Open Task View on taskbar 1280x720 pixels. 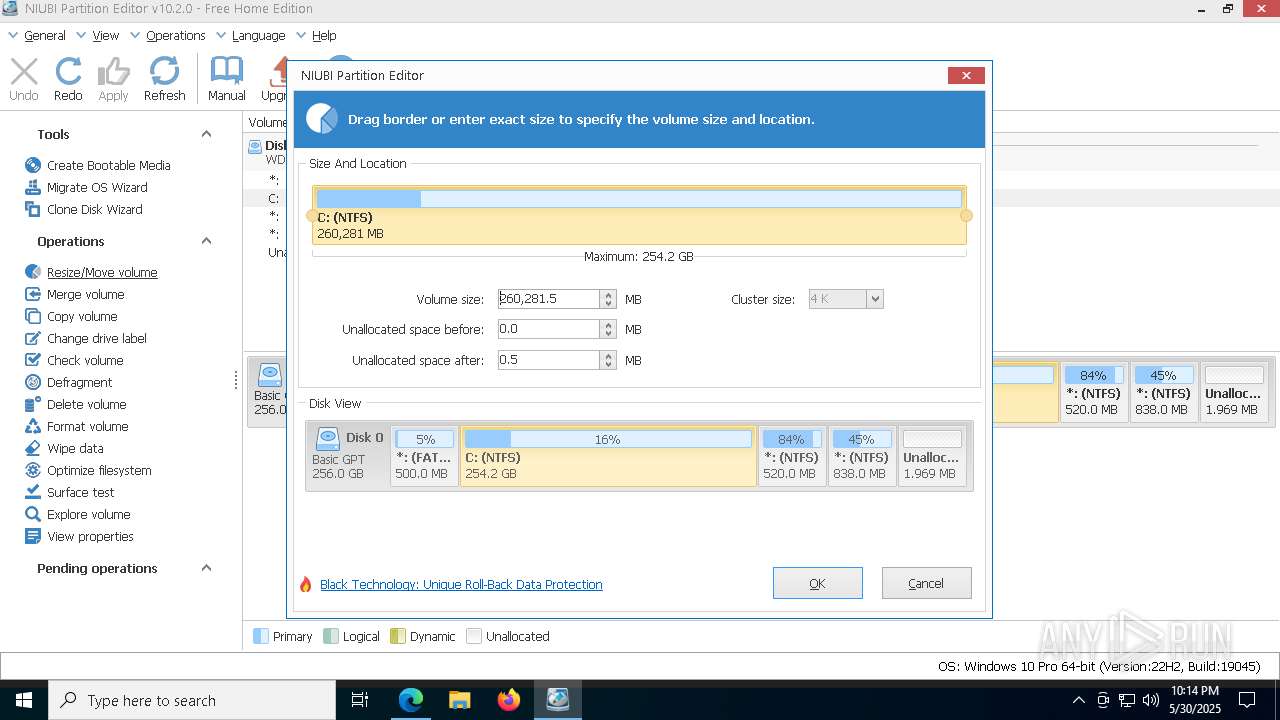click(360, 700)
